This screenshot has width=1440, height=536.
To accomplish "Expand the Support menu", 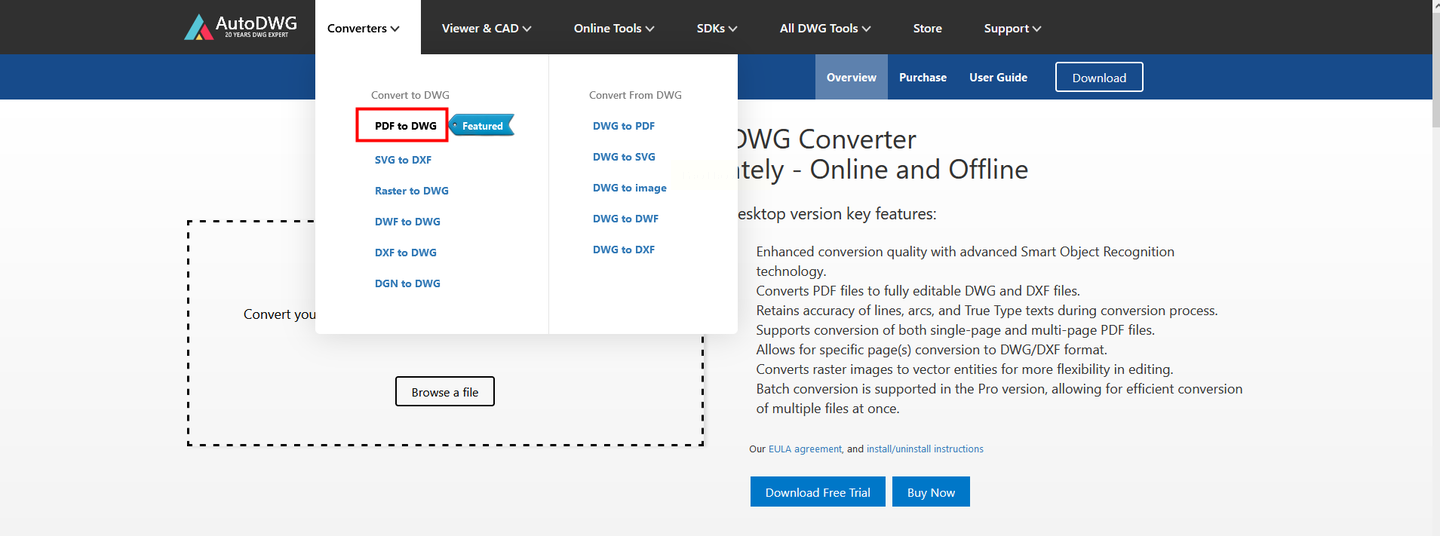I will 1012,28.
